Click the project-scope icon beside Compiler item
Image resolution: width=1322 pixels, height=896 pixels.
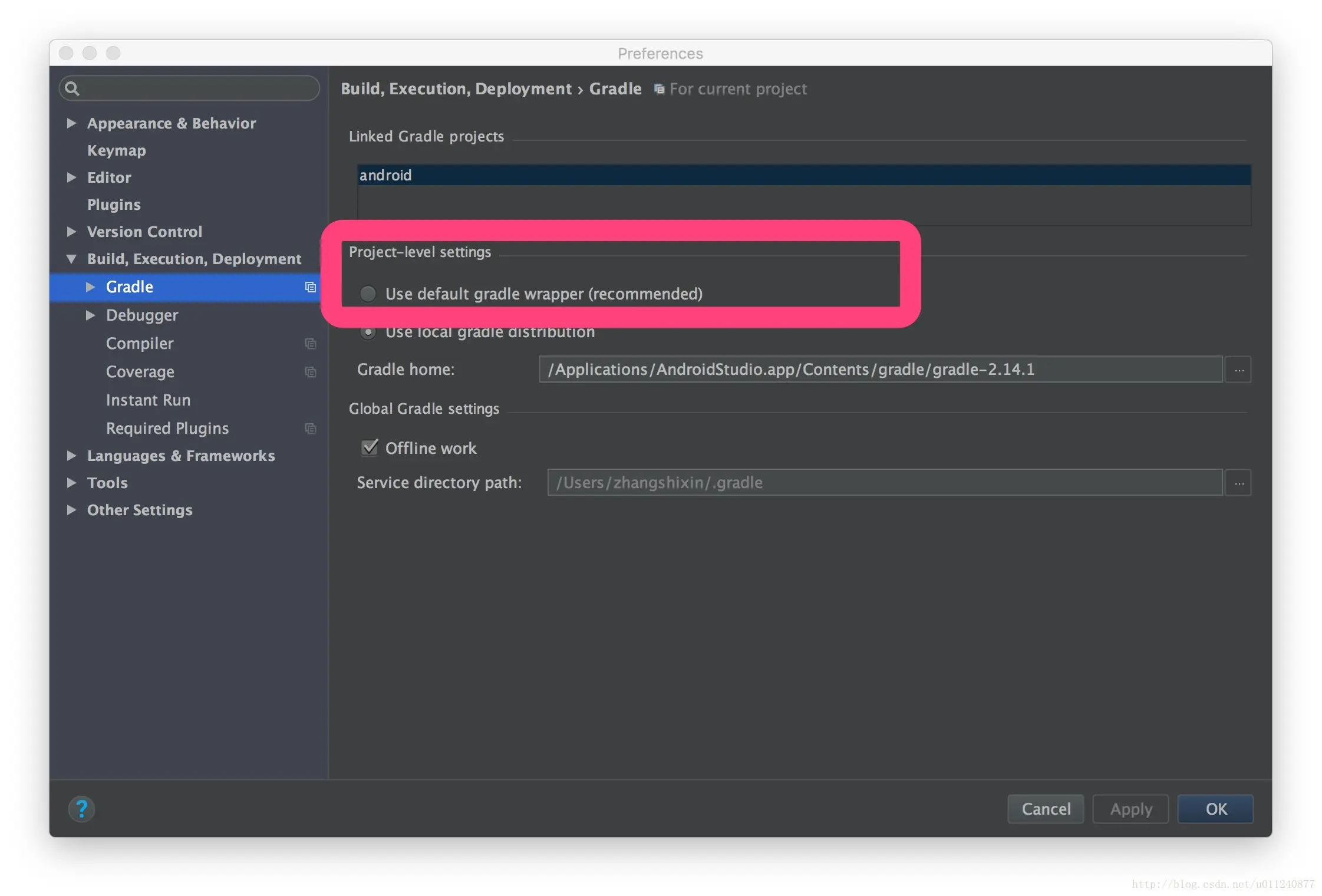(x=310, y=344)
